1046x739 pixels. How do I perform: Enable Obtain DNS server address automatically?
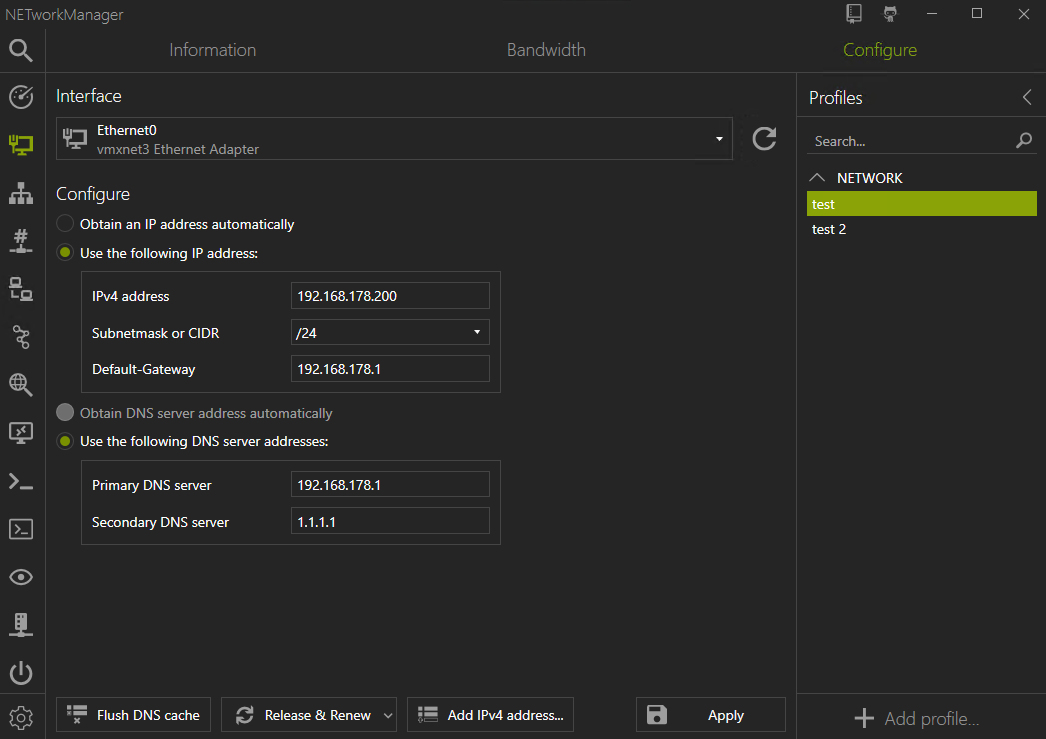65,412
